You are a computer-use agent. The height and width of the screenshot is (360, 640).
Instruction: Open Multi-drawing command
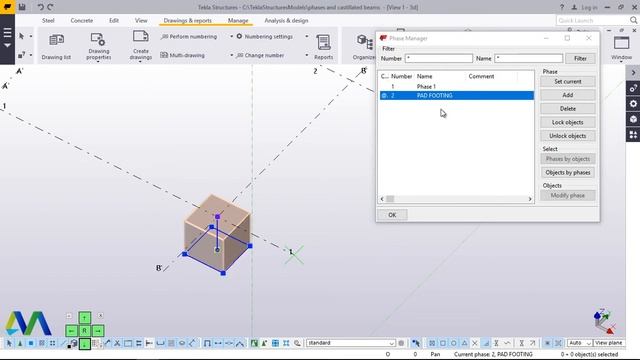183,55
